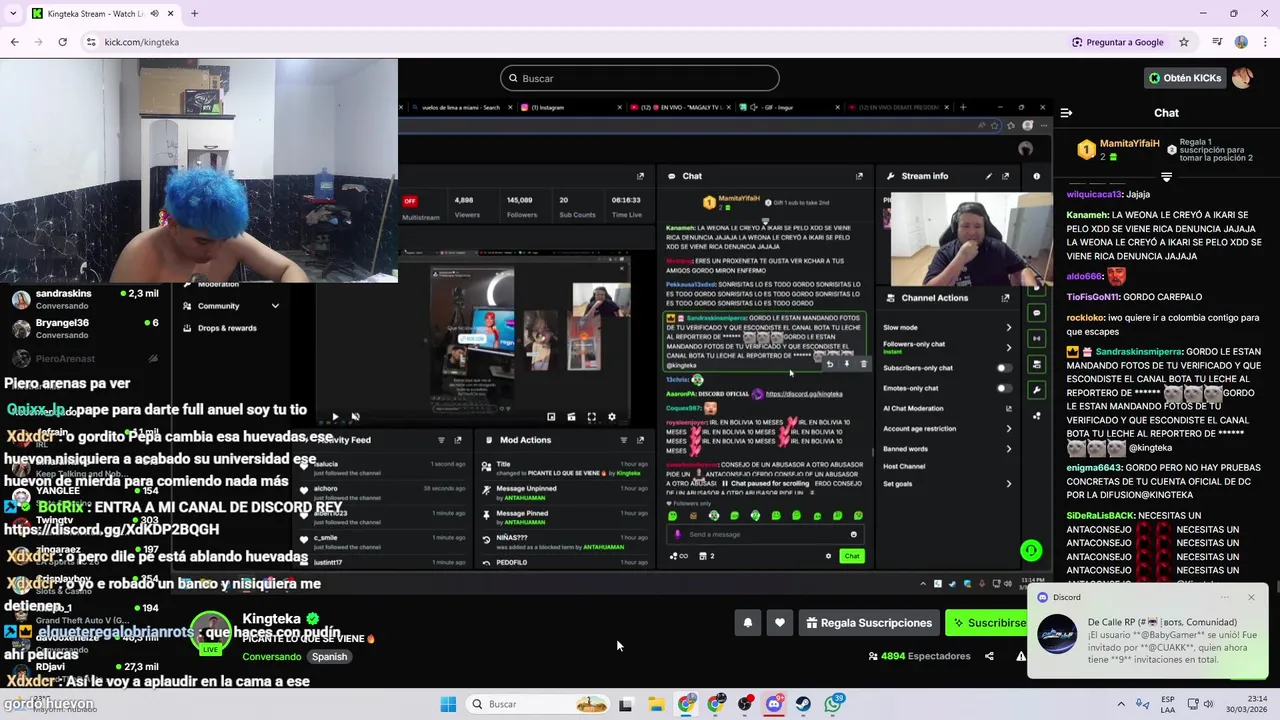The width and height of the screenshot is (1280, 720).
Task: Open the Mod Actions filter menu
Action: [624, 440]
